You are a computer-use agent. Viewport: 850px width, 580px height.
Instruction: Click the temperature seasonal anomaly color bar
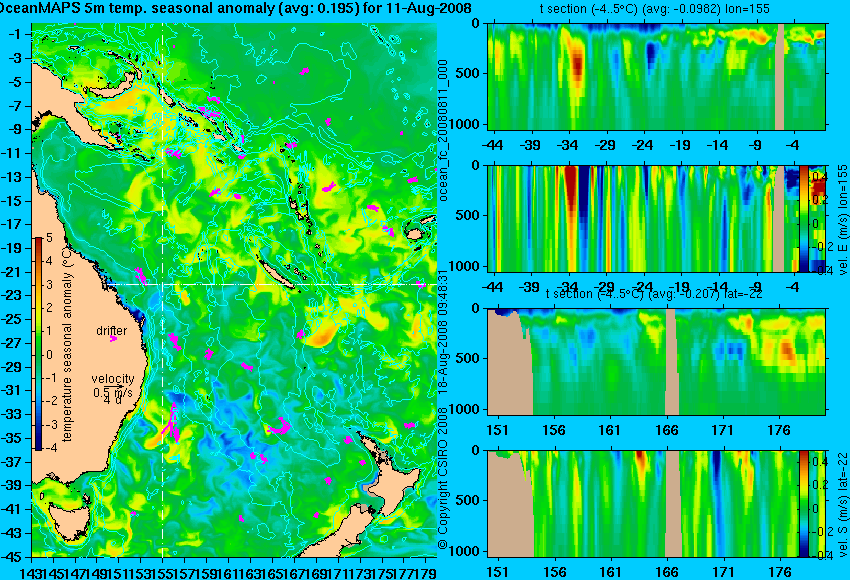pos(38,344)
